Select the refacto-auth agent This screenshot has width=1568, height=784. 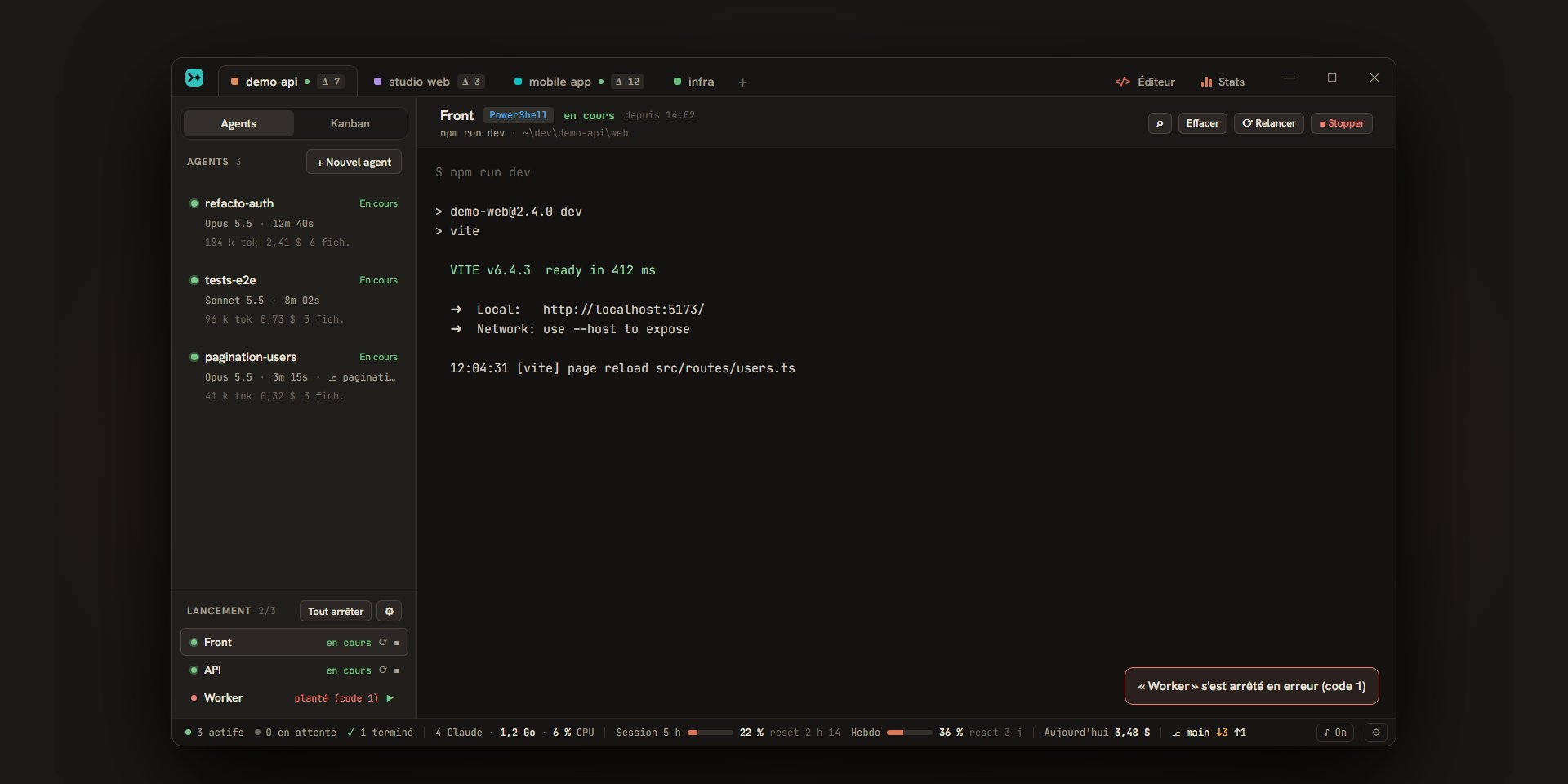[x=294, y=223]
